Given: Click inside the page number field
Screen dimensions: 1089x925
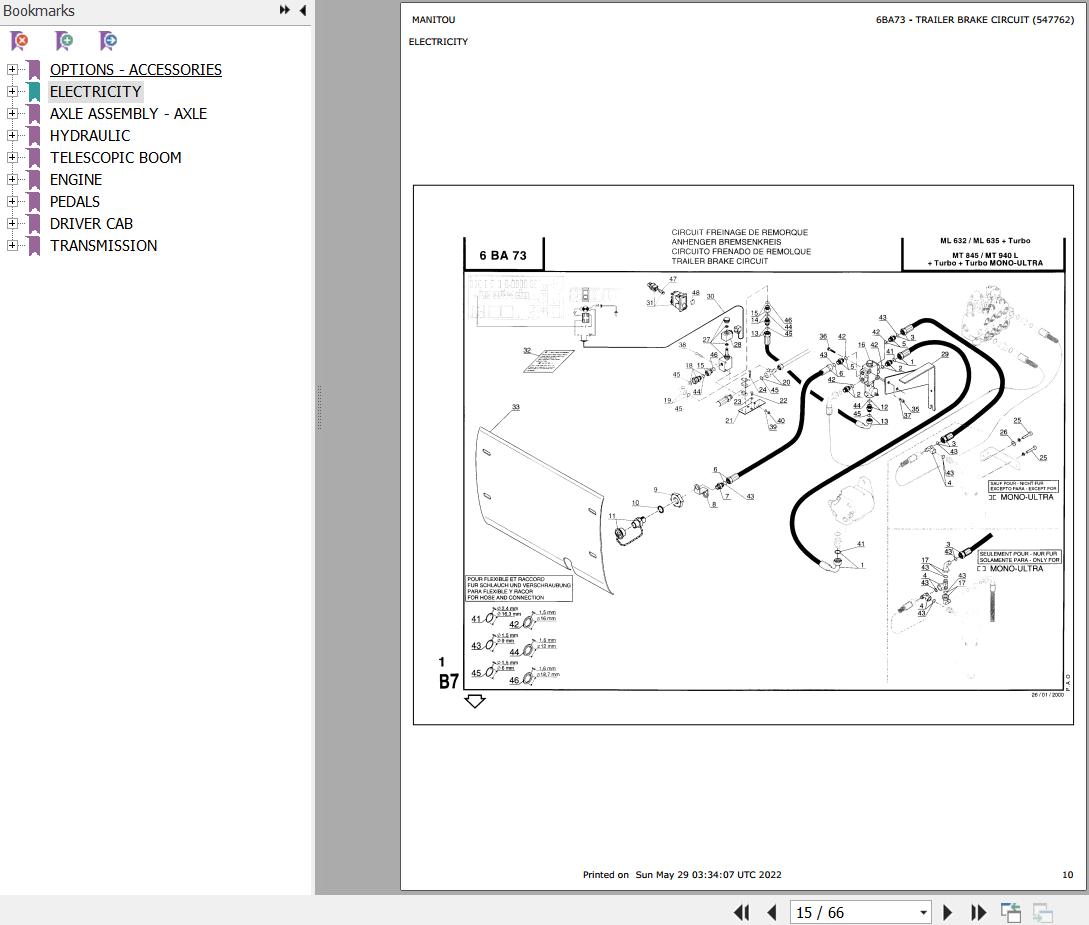Looking at the screenshot, I should (x=850, y=912).
